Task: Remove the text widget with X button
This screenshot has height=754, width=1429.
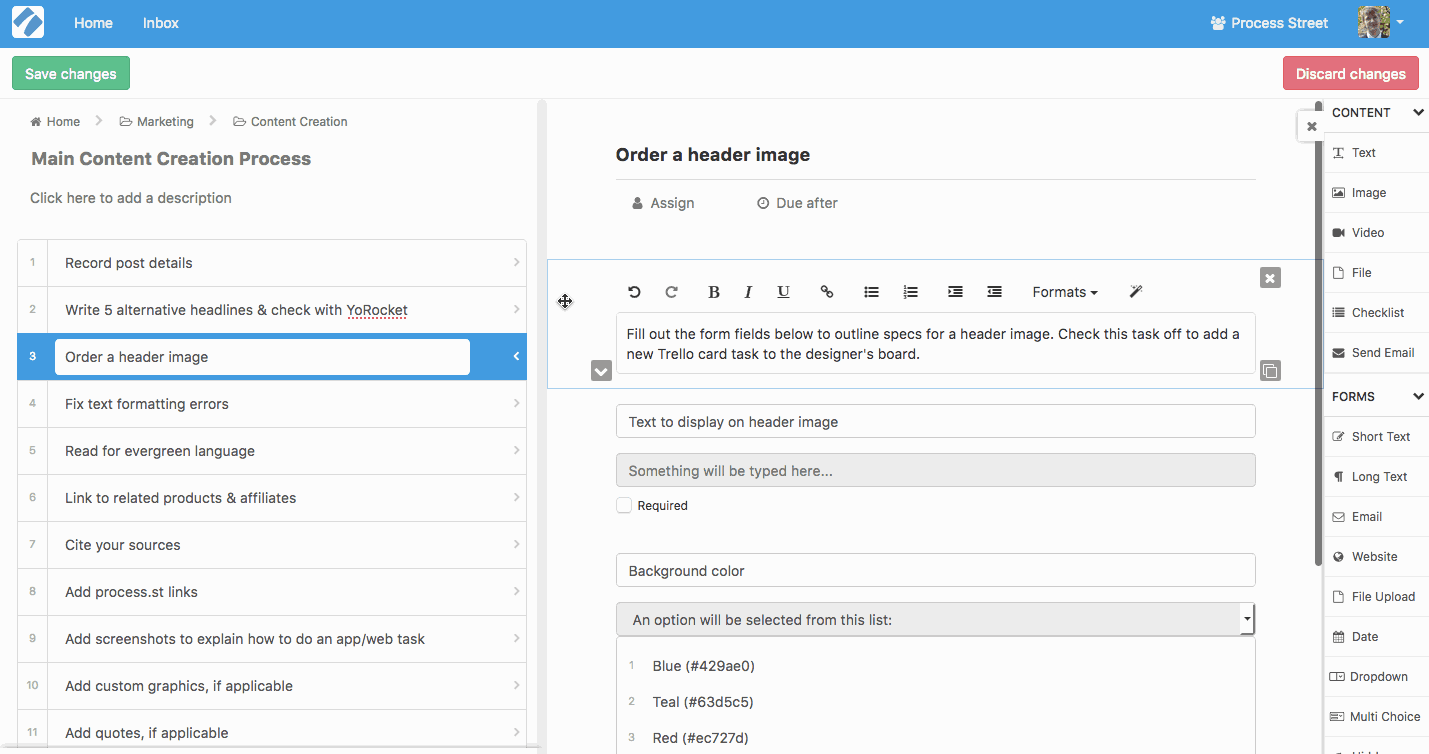Action: [x=1270, y=278]
